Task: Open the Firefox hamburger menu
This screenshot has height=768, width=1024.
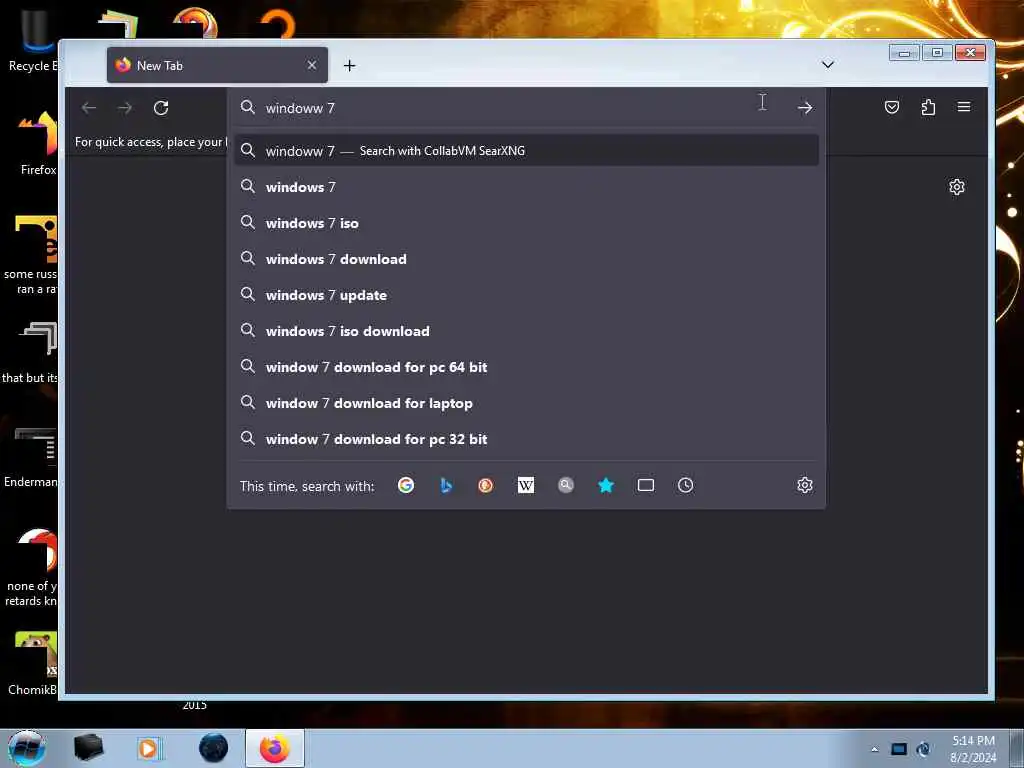Action: [964, 107]
